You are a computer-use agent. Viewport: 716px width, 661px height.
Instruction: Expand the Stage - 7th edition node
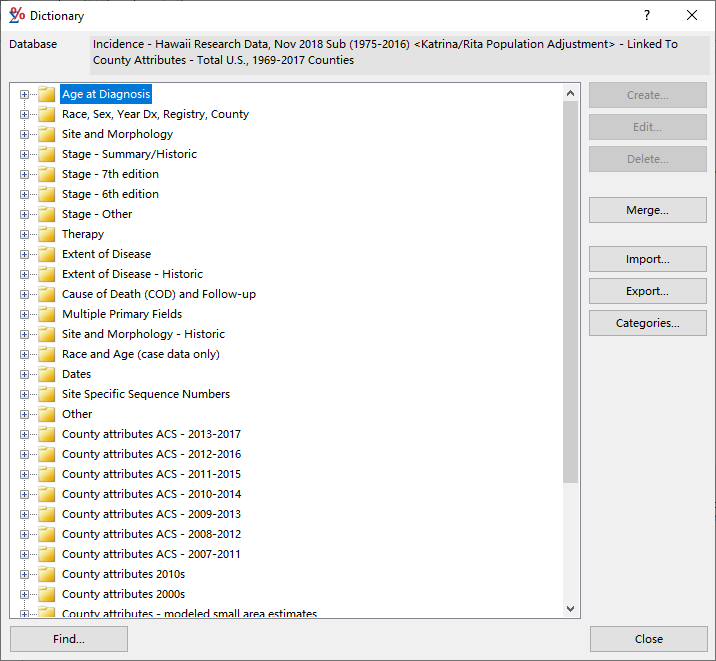[x=24, y=175]
